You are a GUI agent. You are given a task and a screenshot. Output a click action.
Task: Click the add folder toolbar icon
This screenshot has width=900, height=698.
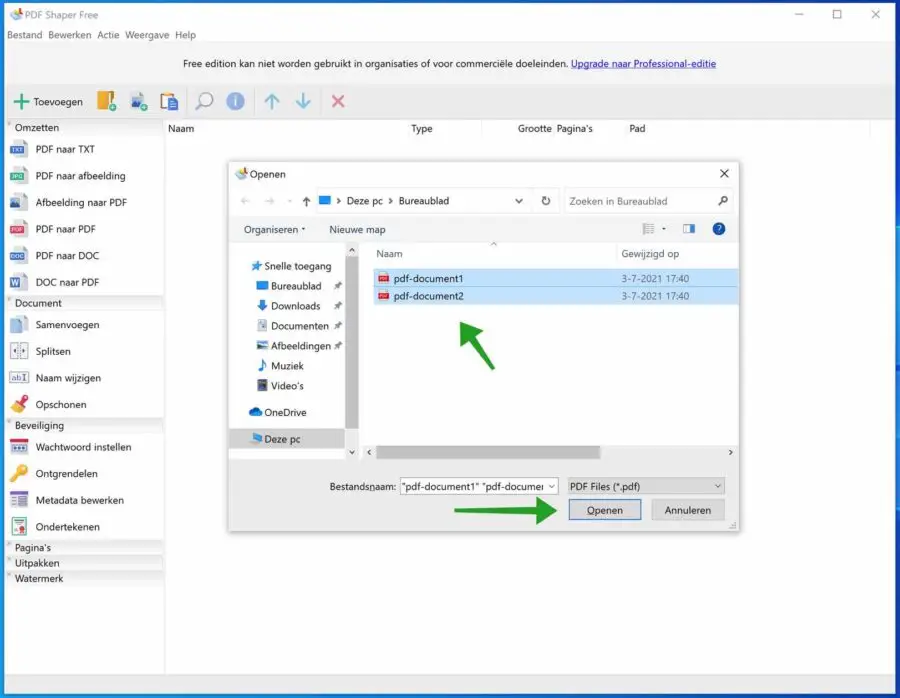pyautogui.click(x=106, y=101)
